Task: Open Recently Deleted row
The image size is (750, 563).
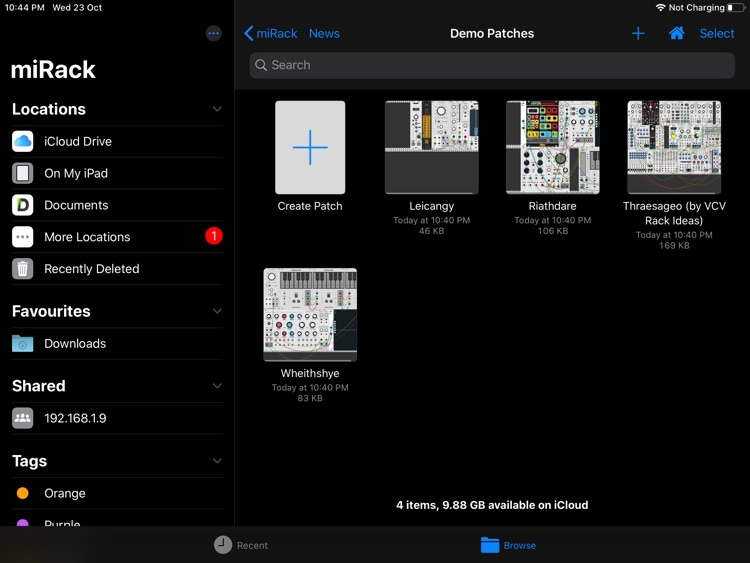Action: tap(117, 269)
